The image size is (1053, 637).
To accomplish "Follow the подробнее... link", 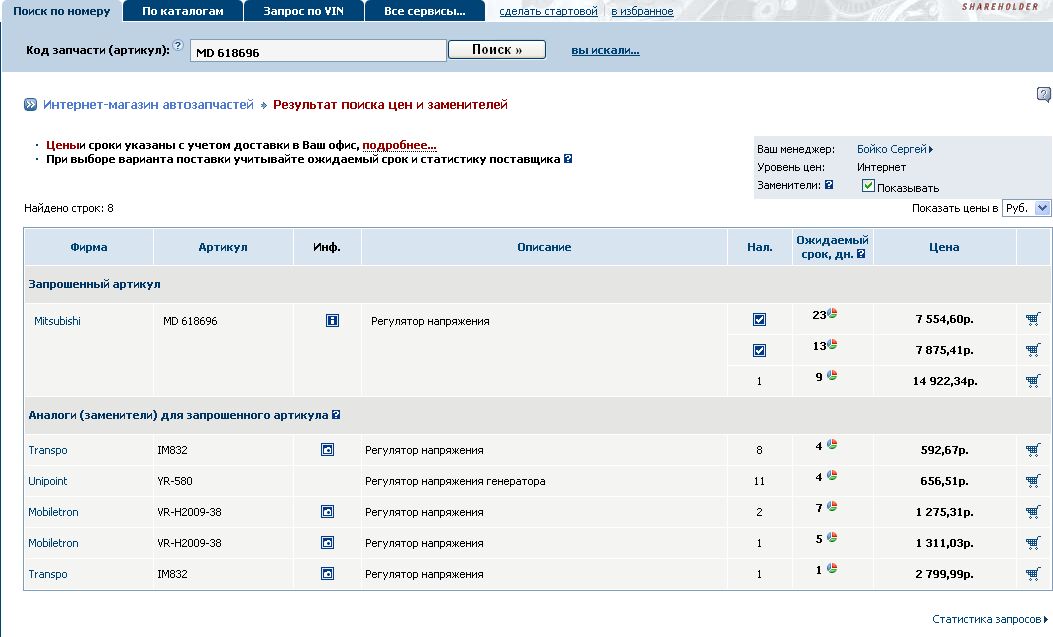I will (399, 145).
